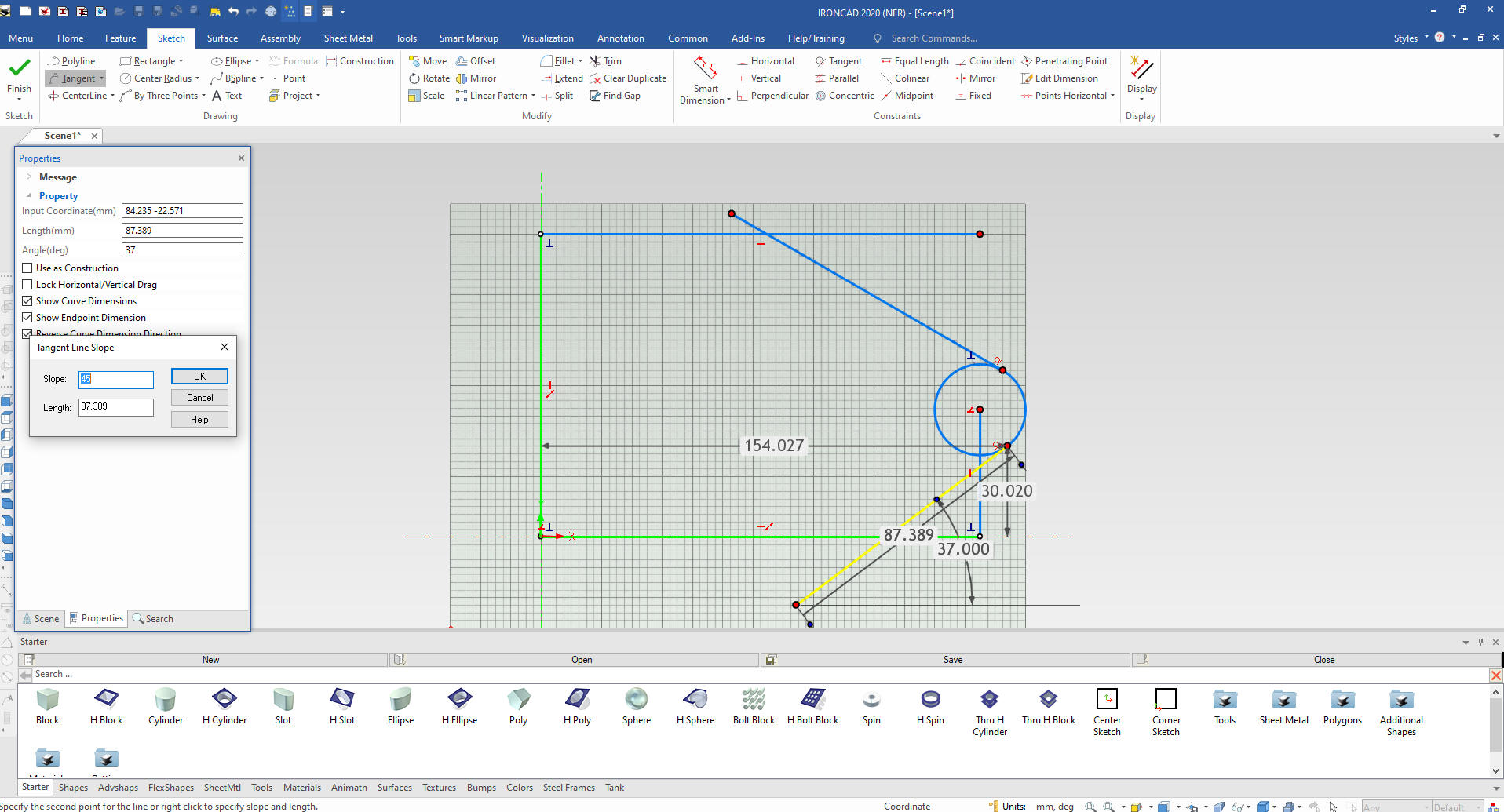1504x812 pixels.
Task: Open the Feature ribbon tab
Action: click(x=120, y=38)
